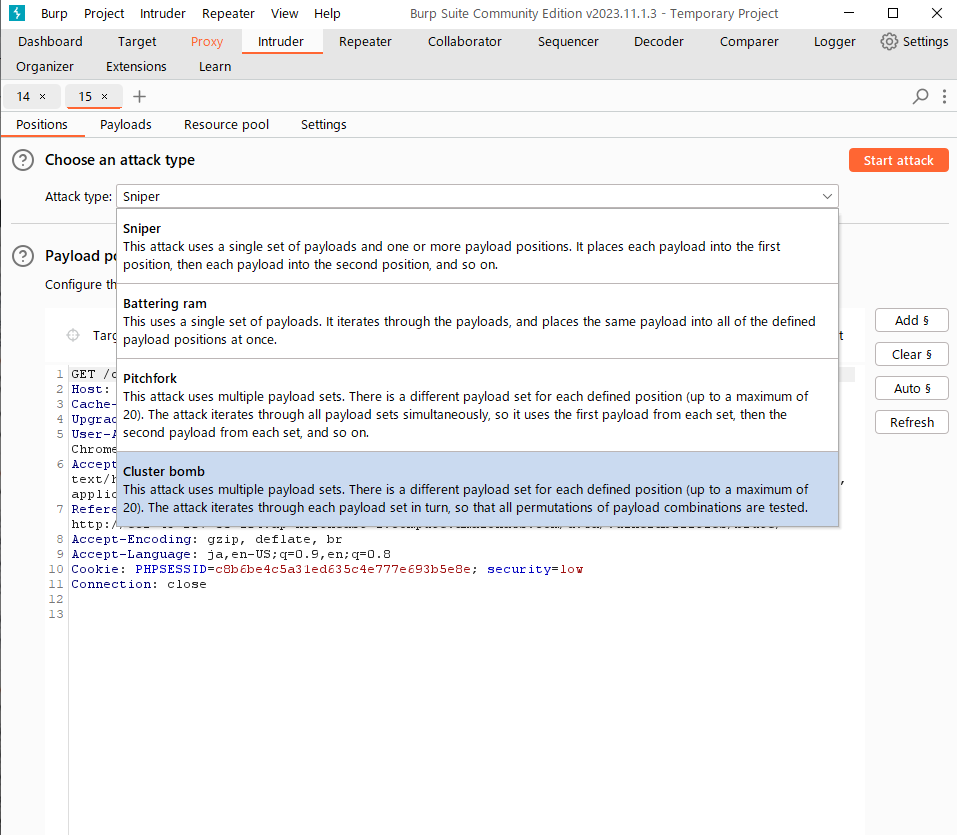Close Intruder tab 15
The height and width of the screenshot is (835, 957).
(x=104, y=96)
